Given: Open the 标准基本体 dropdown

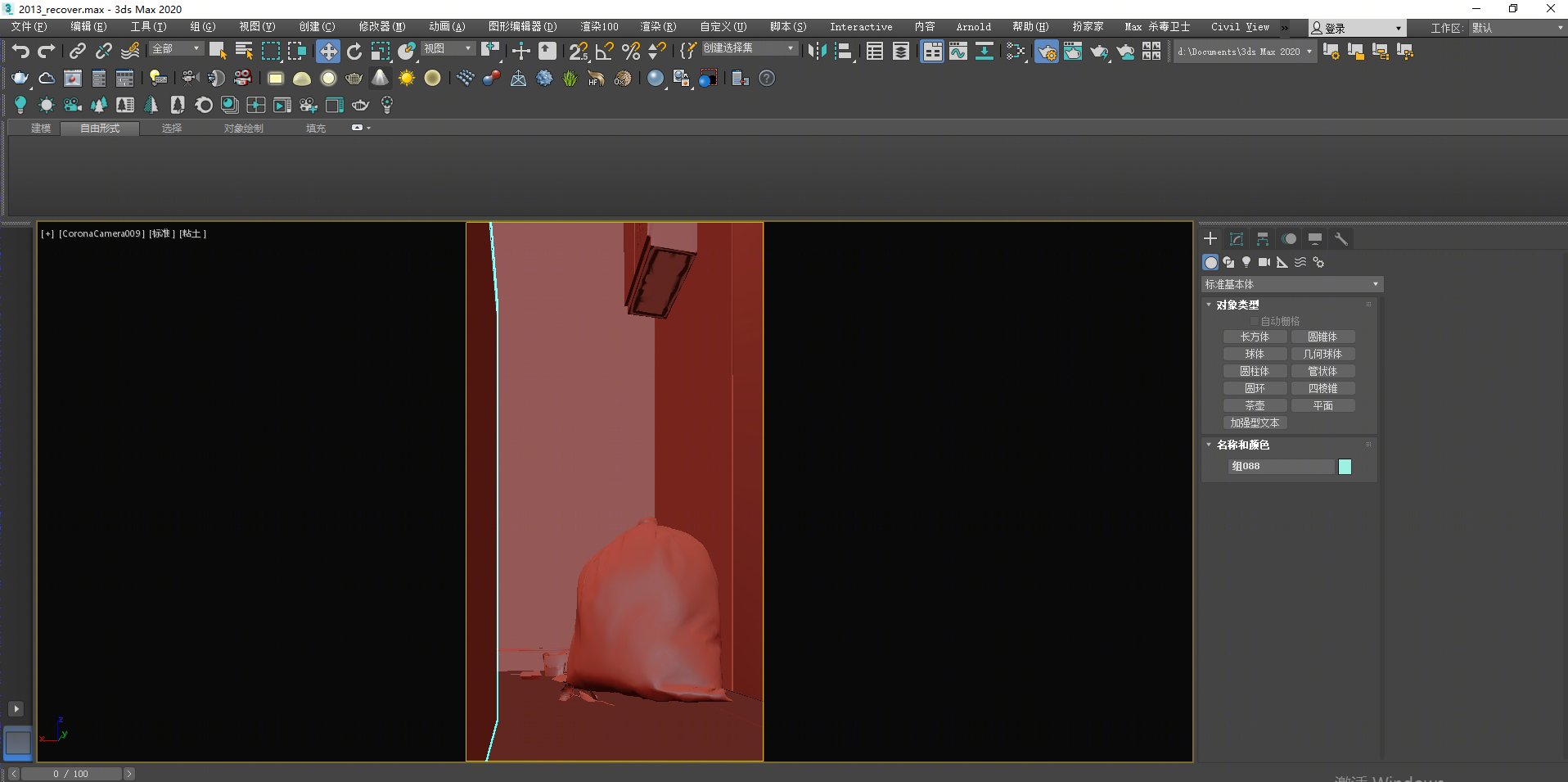Looking at the screenshot, I should [1291, 284].
